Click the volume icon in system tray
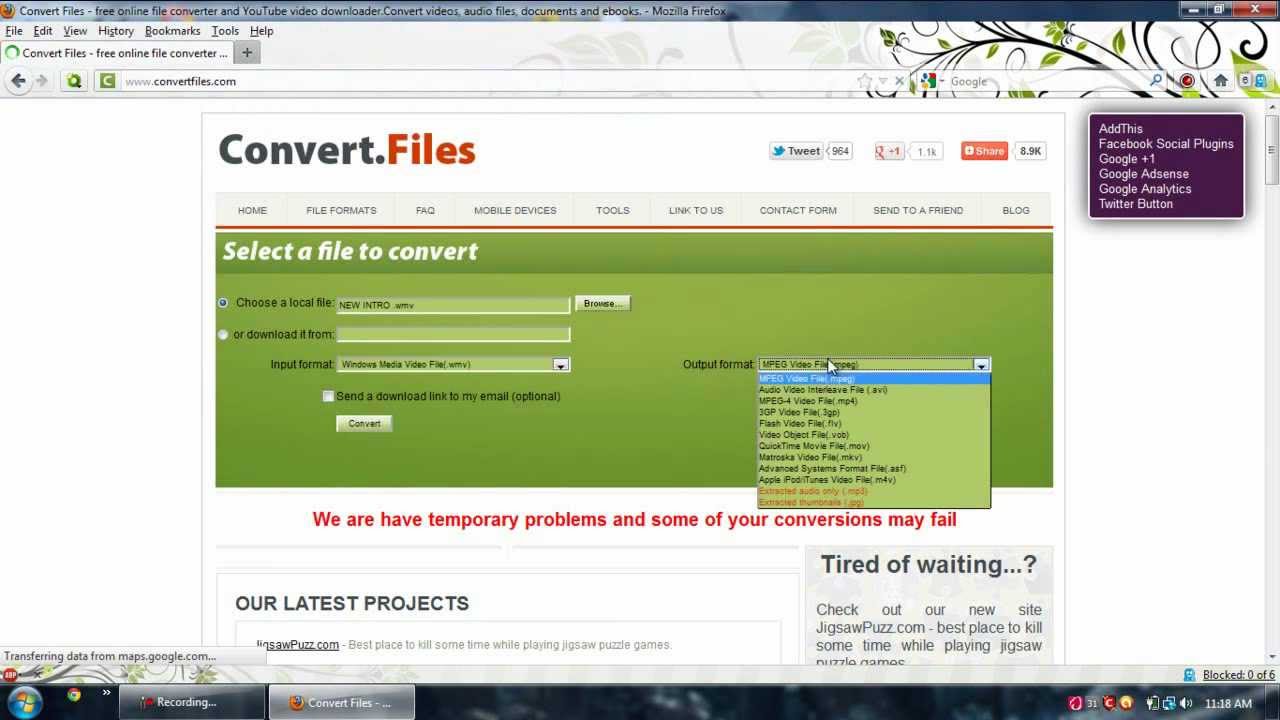This screenshot has width=1280, height=720. (1186, 703)
